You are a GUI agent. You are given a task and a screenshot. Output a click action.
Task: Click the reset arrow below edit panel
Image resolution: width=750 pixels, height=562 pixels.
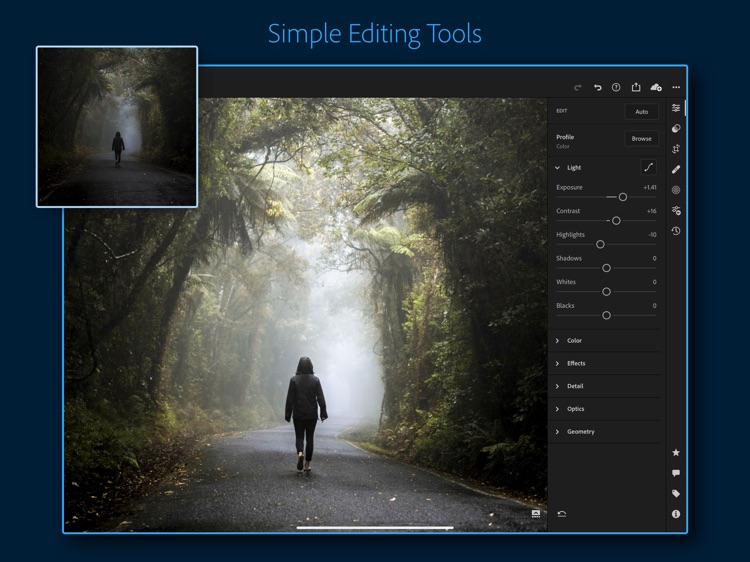[x=562, y=514]
